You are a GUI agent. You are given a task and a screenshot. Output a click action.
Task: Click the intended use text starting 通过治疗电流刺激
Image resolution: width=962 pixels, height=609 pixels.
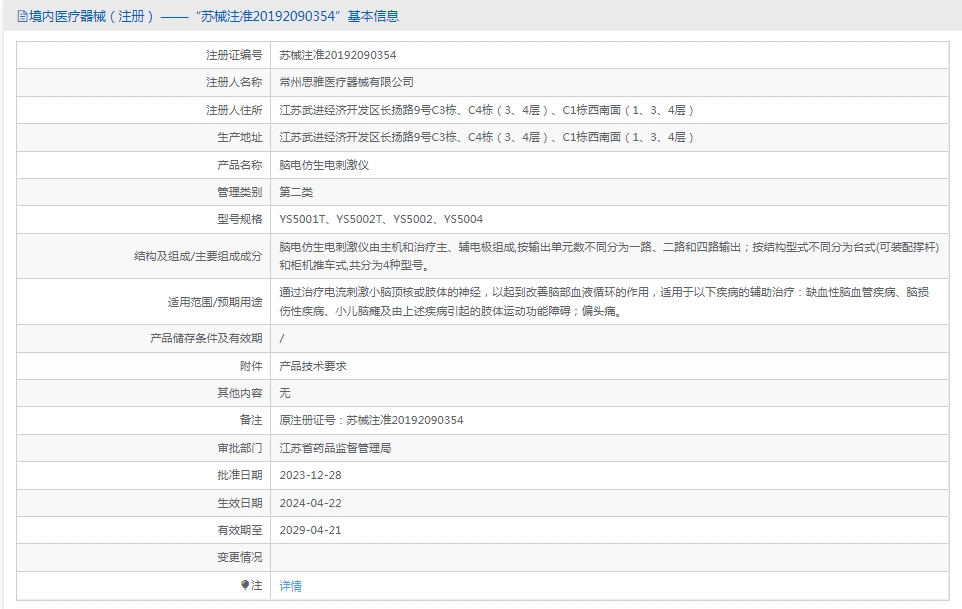pyautogui.click(x=604, y=302)
